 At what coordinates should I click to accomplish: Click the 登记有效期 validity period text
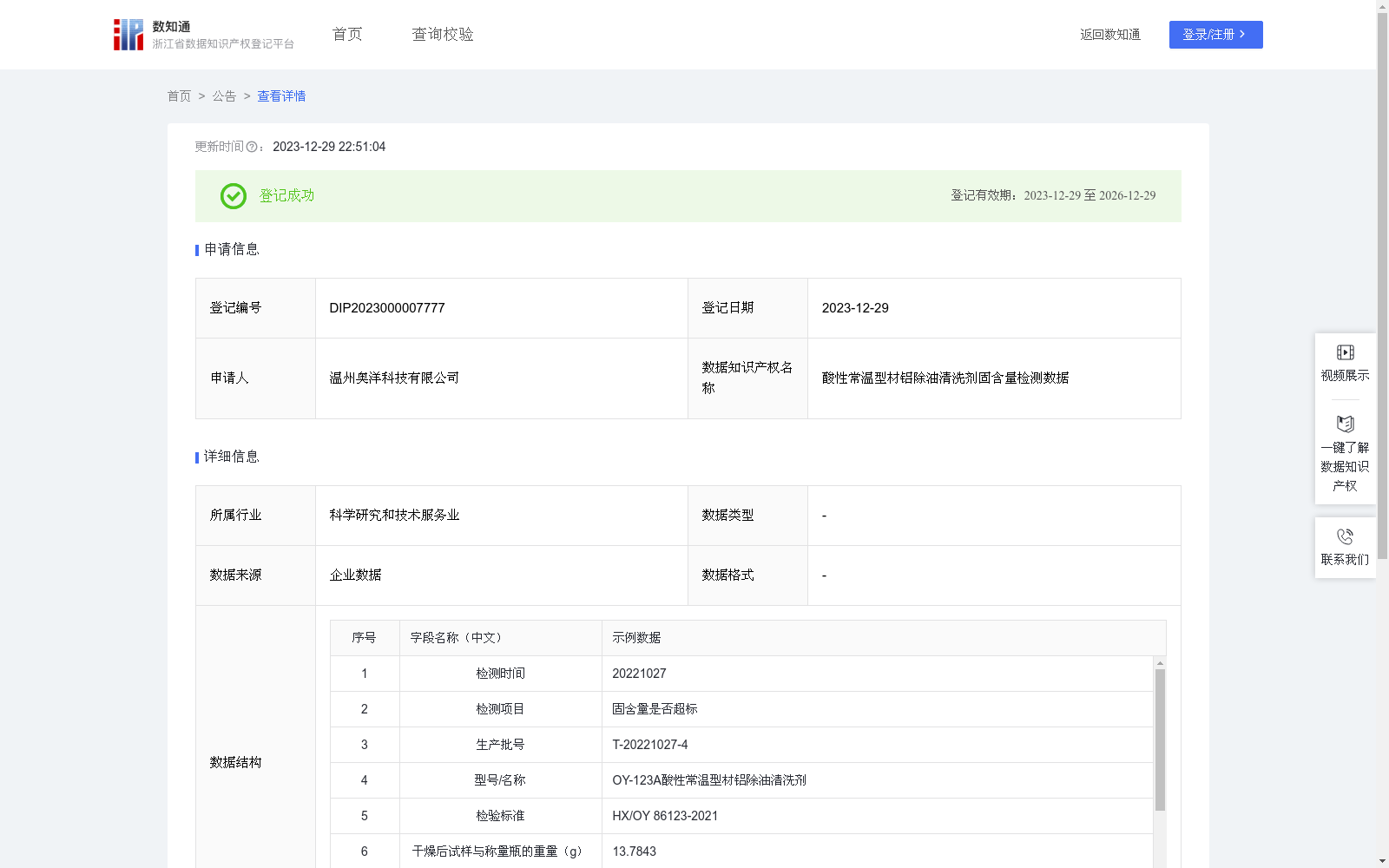point(1053,196)
